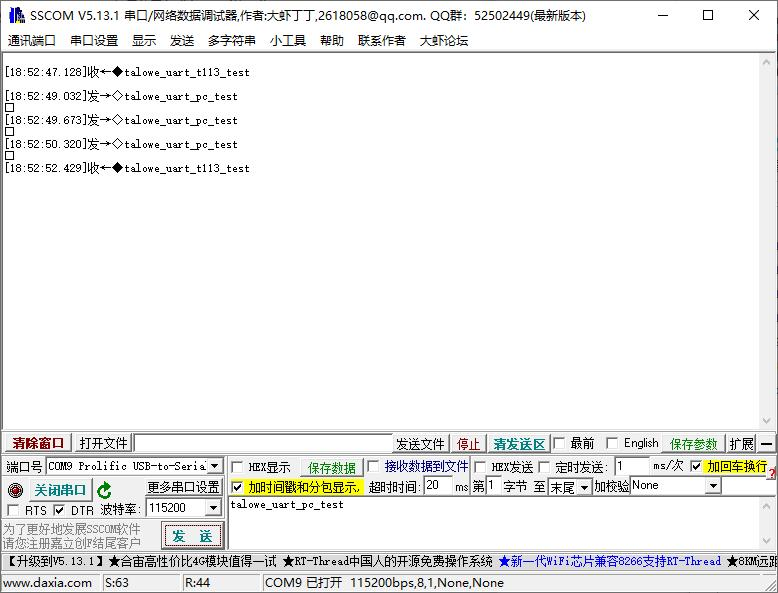This screenshot has height=593, width=778.
Task: Click the R:44 received counter
Action: [197, 583]
